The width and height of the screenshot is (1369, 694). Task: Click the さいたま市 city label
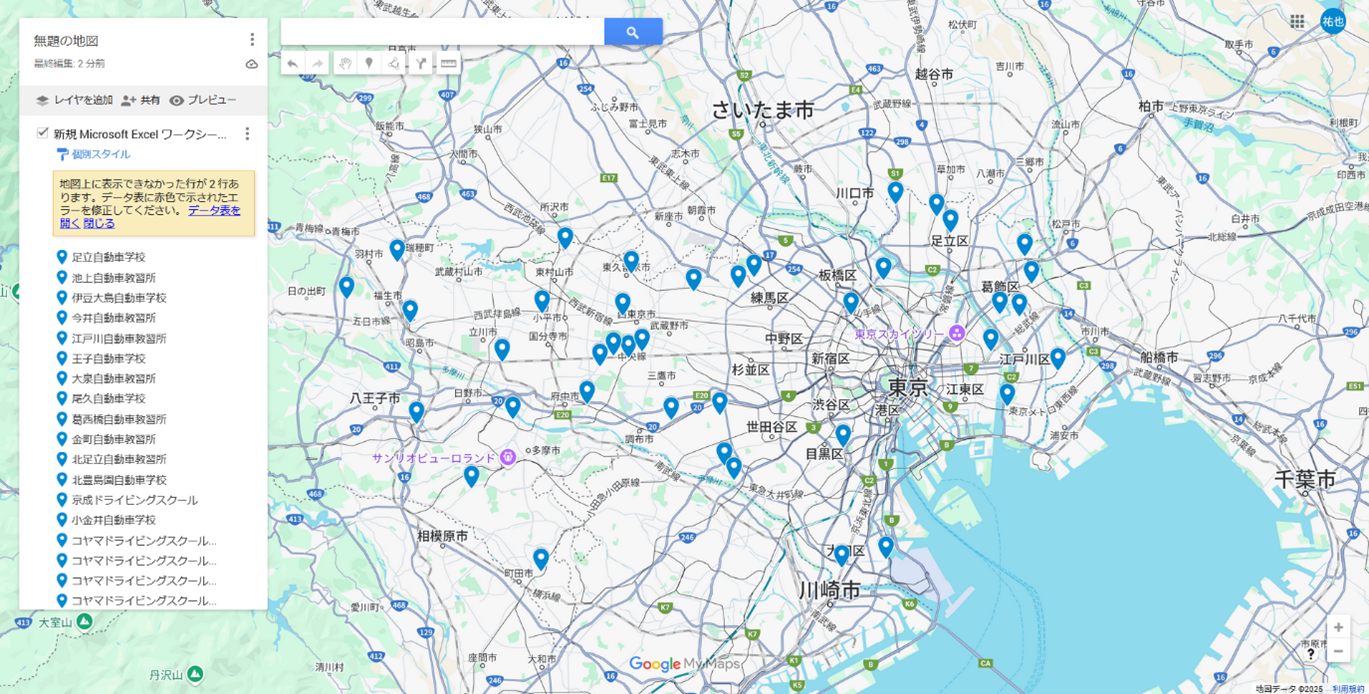pos(763,110)
